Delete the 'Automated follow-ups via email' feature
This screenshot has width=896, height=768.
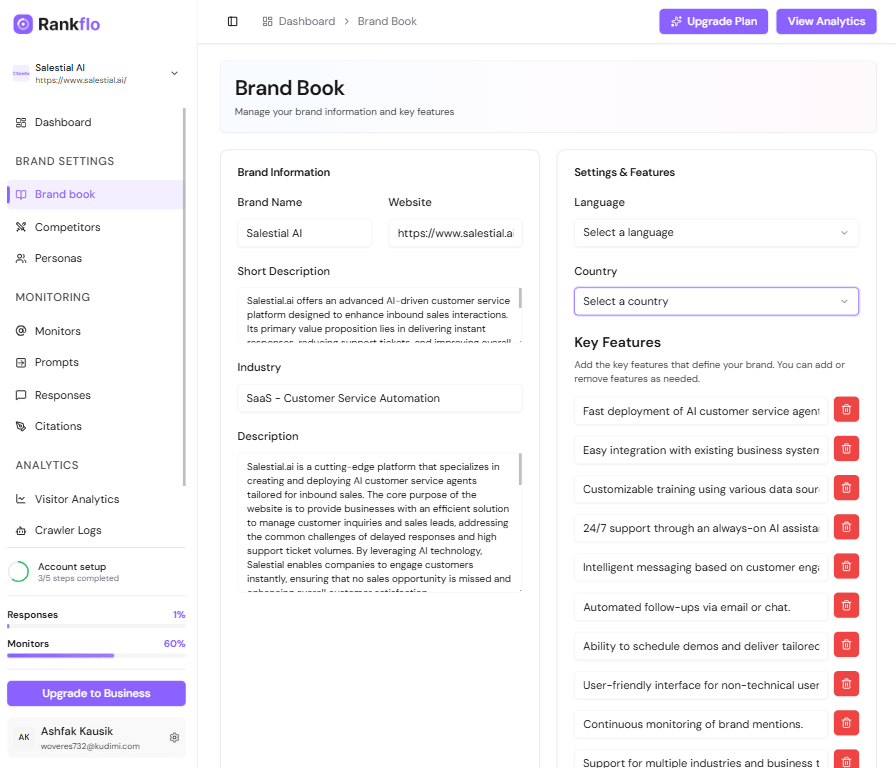point(846,605)
